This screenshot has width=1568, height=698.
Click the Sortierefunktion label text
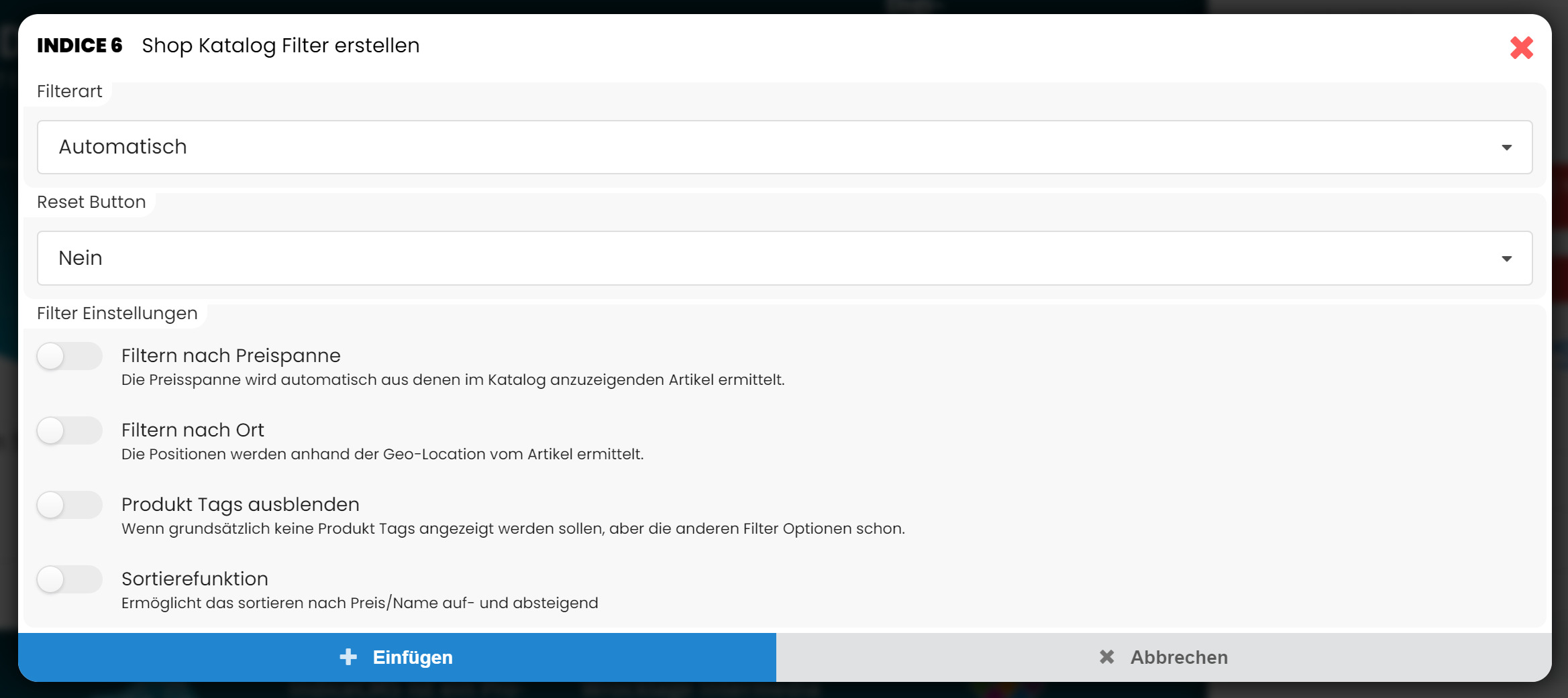click(x=195, y=579)
